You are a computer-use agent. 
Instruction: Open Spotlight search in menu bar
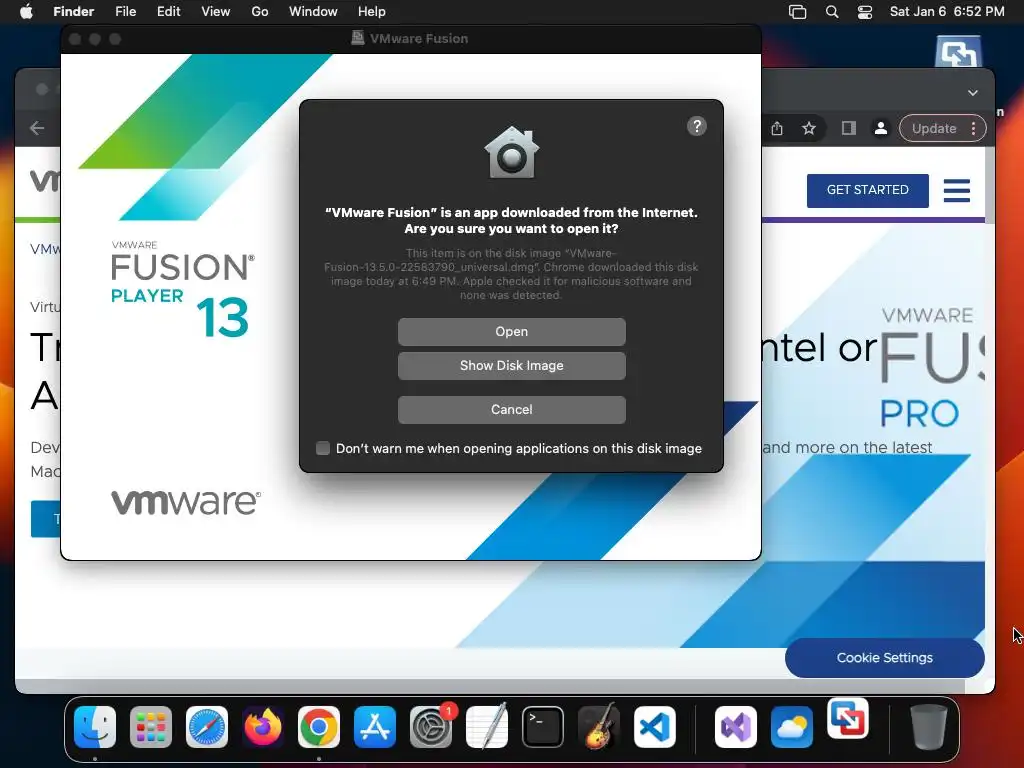(832, 12)
